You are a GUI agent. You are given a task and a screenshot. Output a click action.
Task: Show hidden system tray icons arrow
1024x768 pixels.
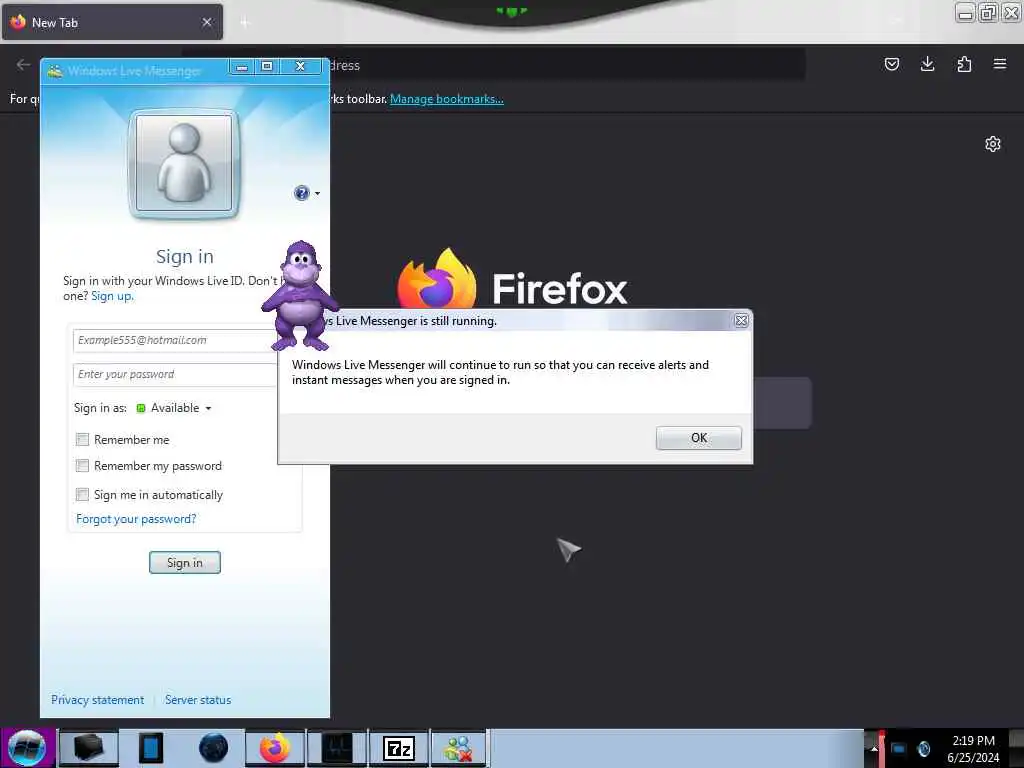pos(874,749)
